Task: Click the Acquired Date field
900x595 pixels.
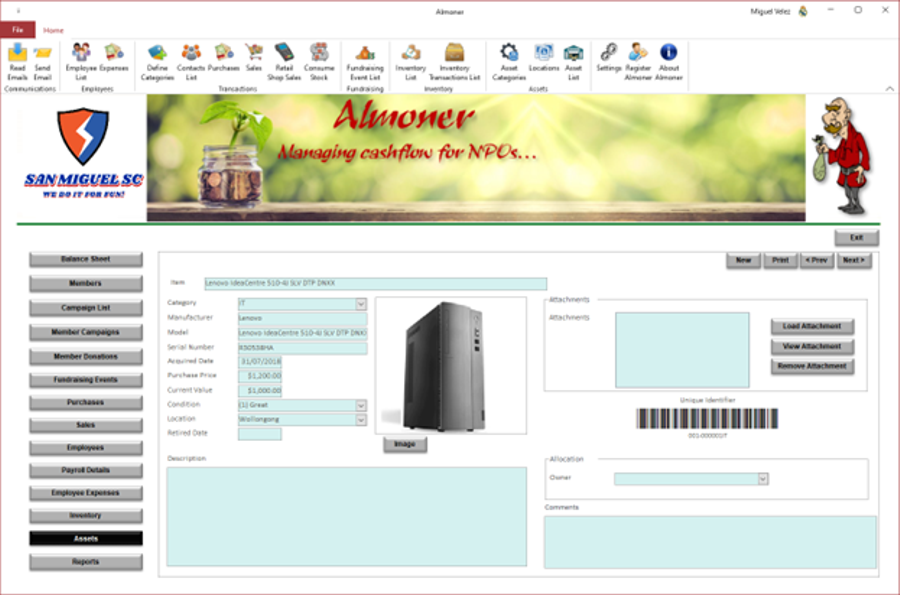Action: click(260, 362)
